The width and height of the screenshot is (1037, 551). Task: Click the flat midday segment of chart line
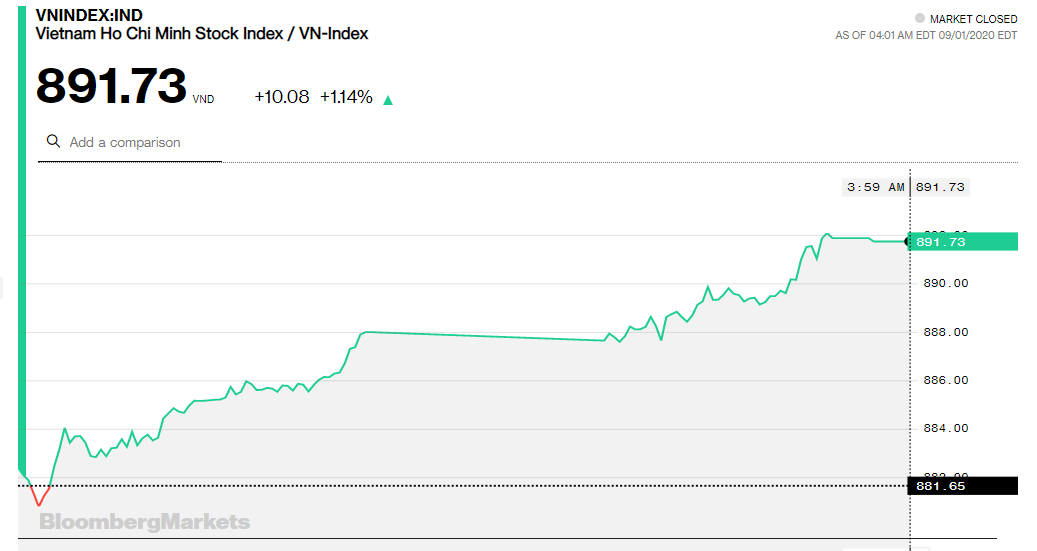coord(485,336)
